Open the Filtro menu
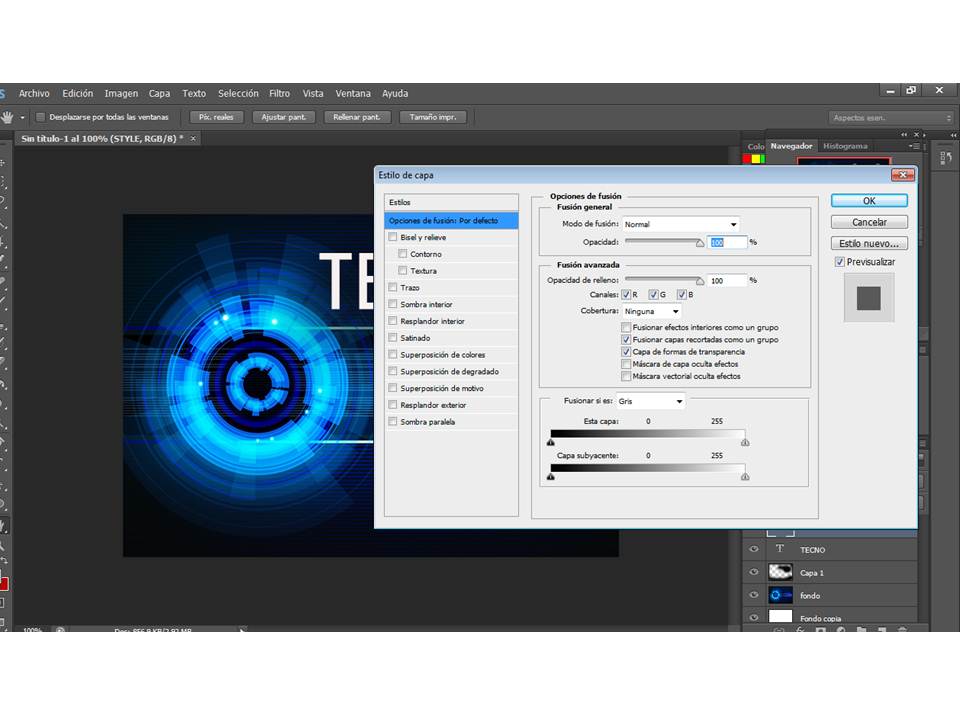Viewport: 960px width, 720px height. point(279,94)
